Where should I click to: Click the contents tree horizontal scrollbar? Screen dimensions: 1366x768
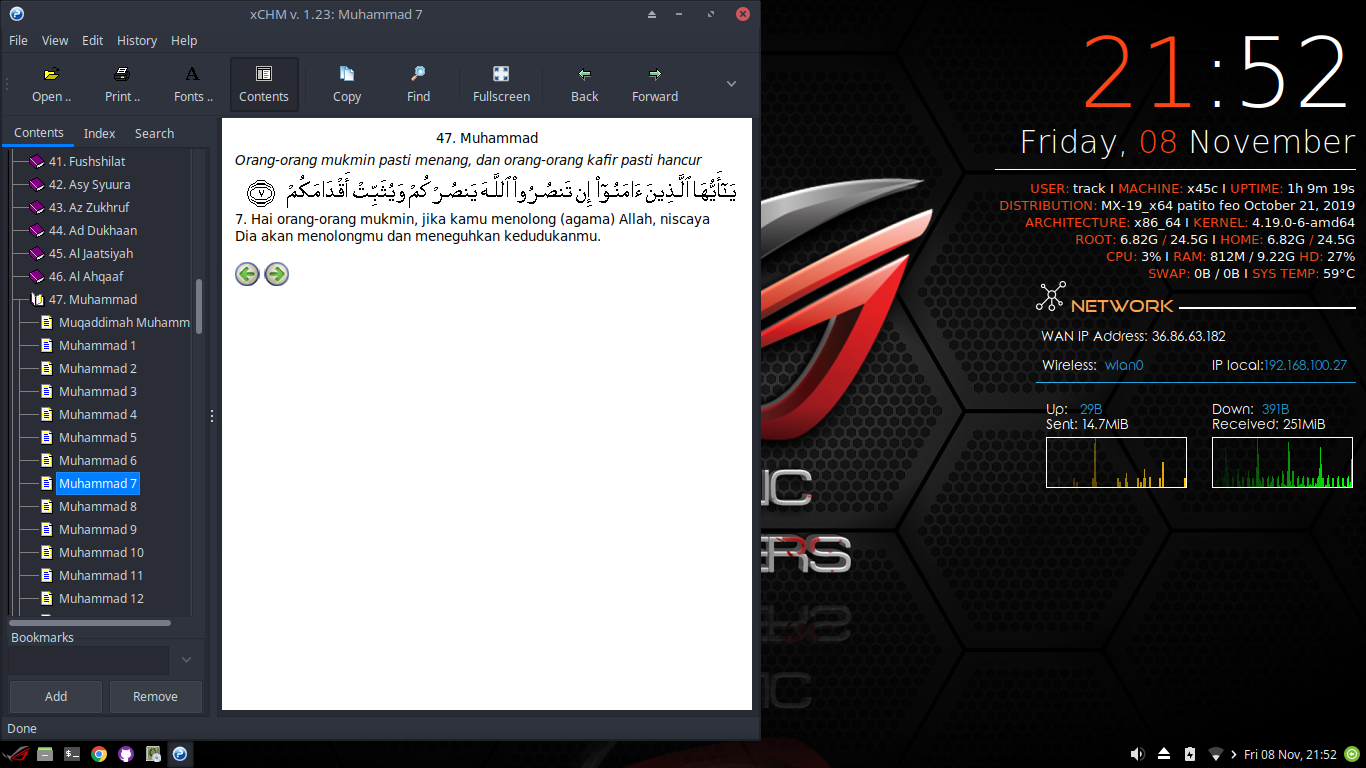89,623
